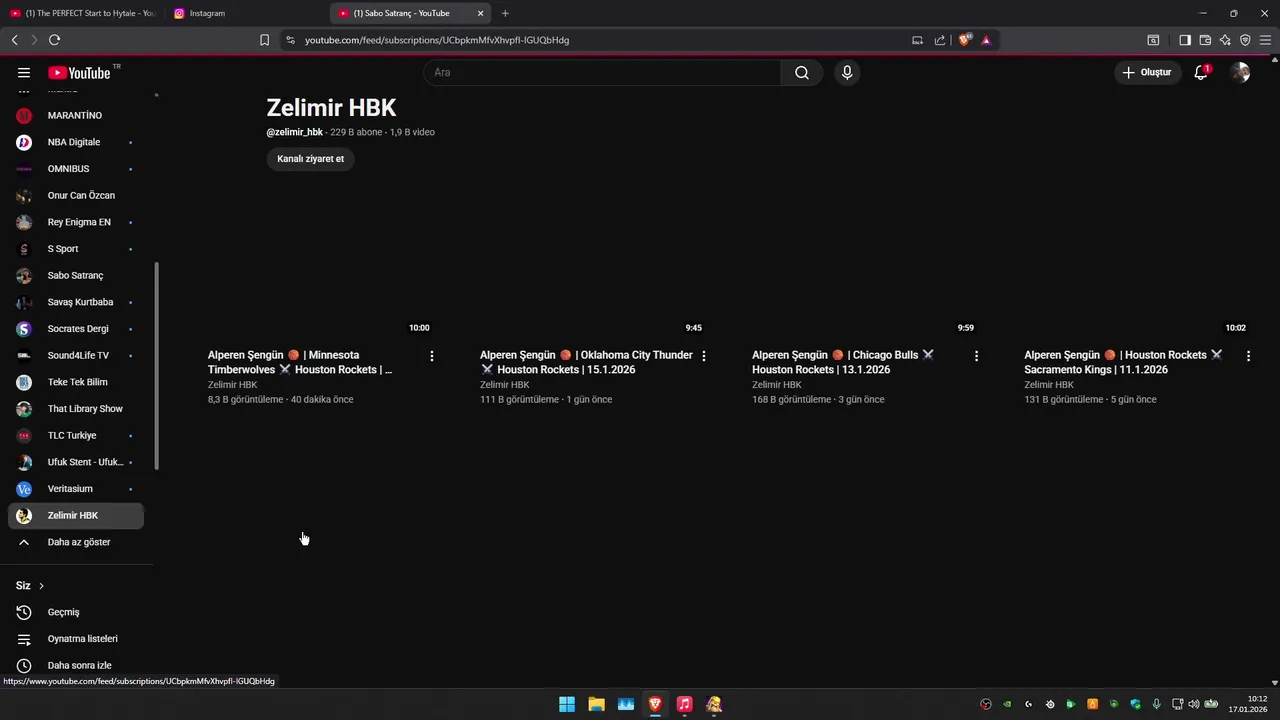
Task: Click the search magnifier button
Action: pos(802,73)
